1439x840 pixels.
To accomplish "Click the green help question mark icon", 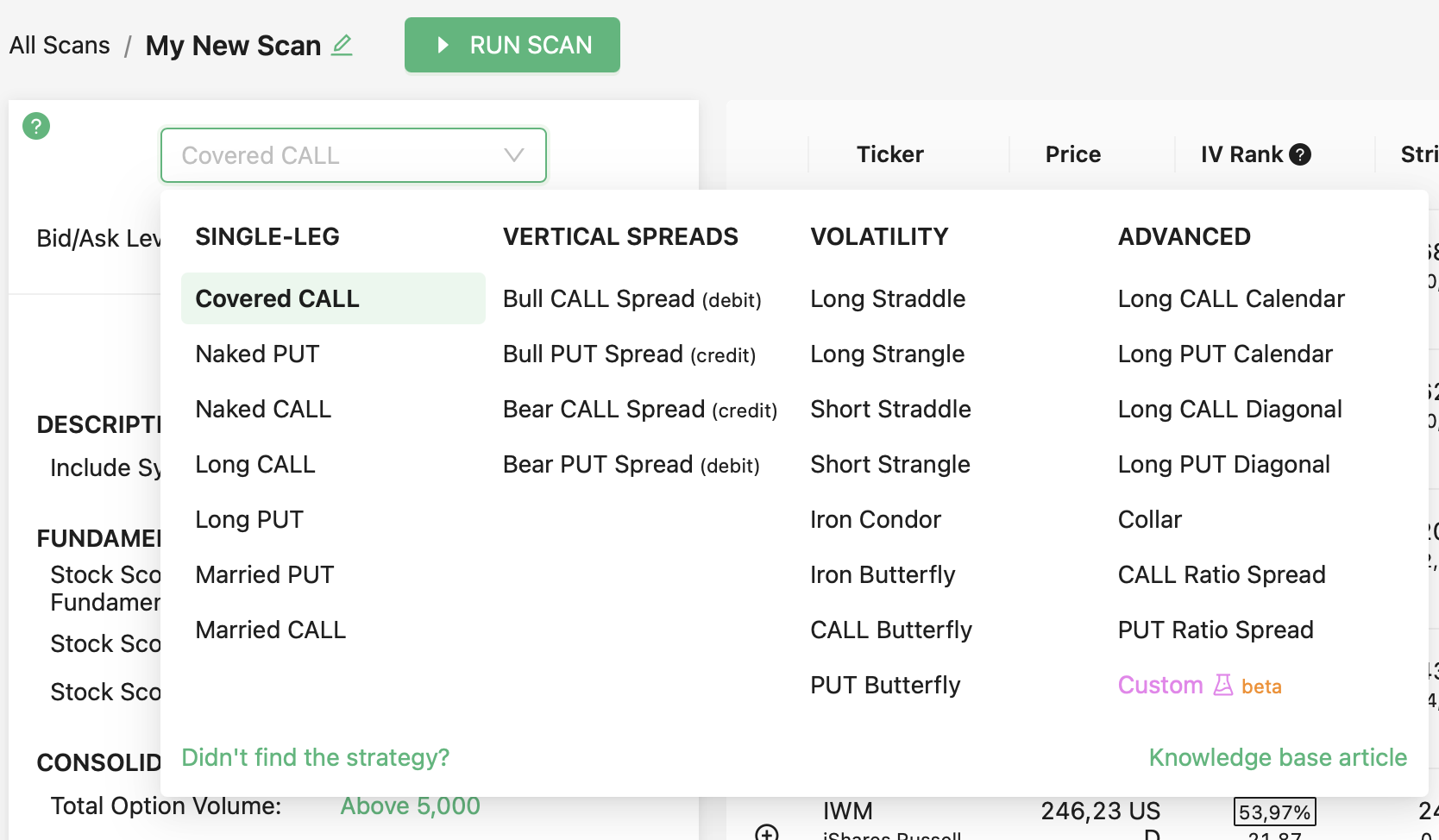I will tap(36, 126).
